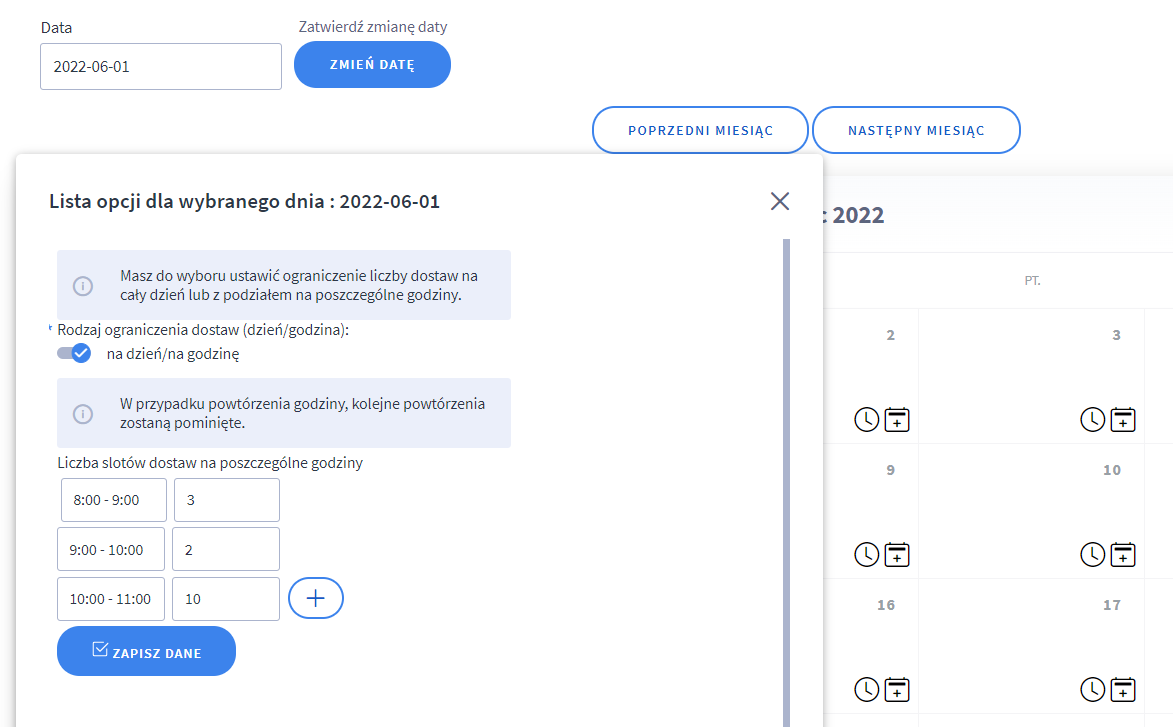Viewport: 1173px width, 727px height.
Task: Click the calendar-plus icon on day 2
Action: (x=897, y=419)
